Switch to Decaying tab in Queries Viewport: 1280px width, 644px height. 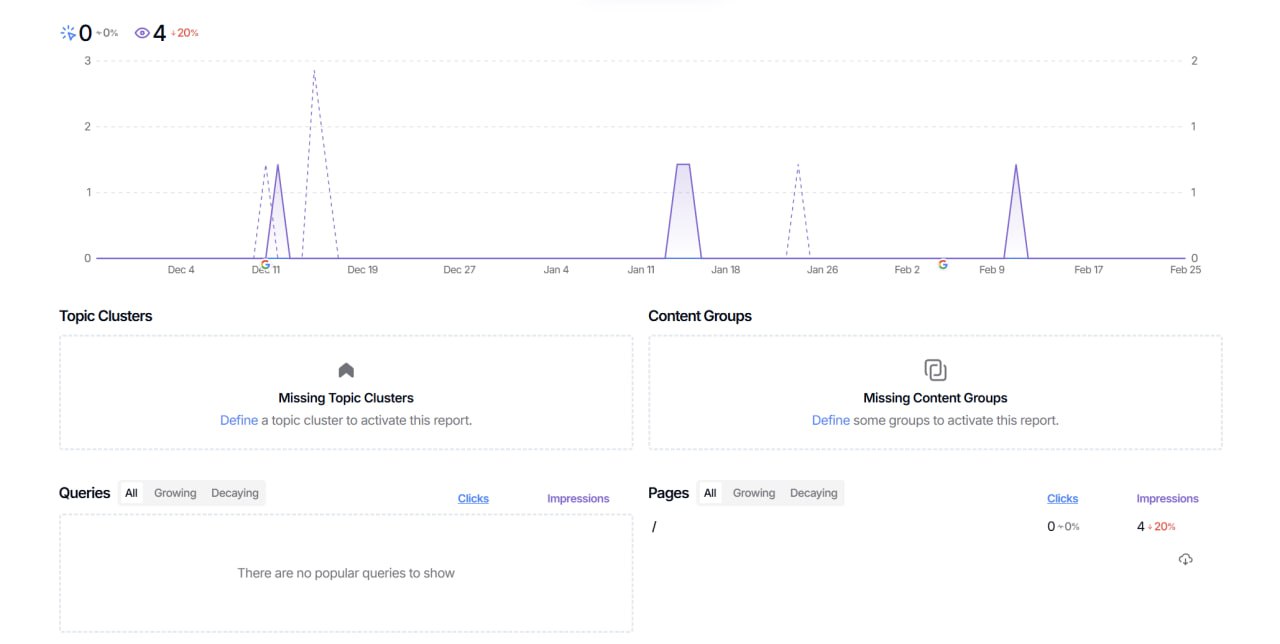pyautogui.click(x=235, y=493)
